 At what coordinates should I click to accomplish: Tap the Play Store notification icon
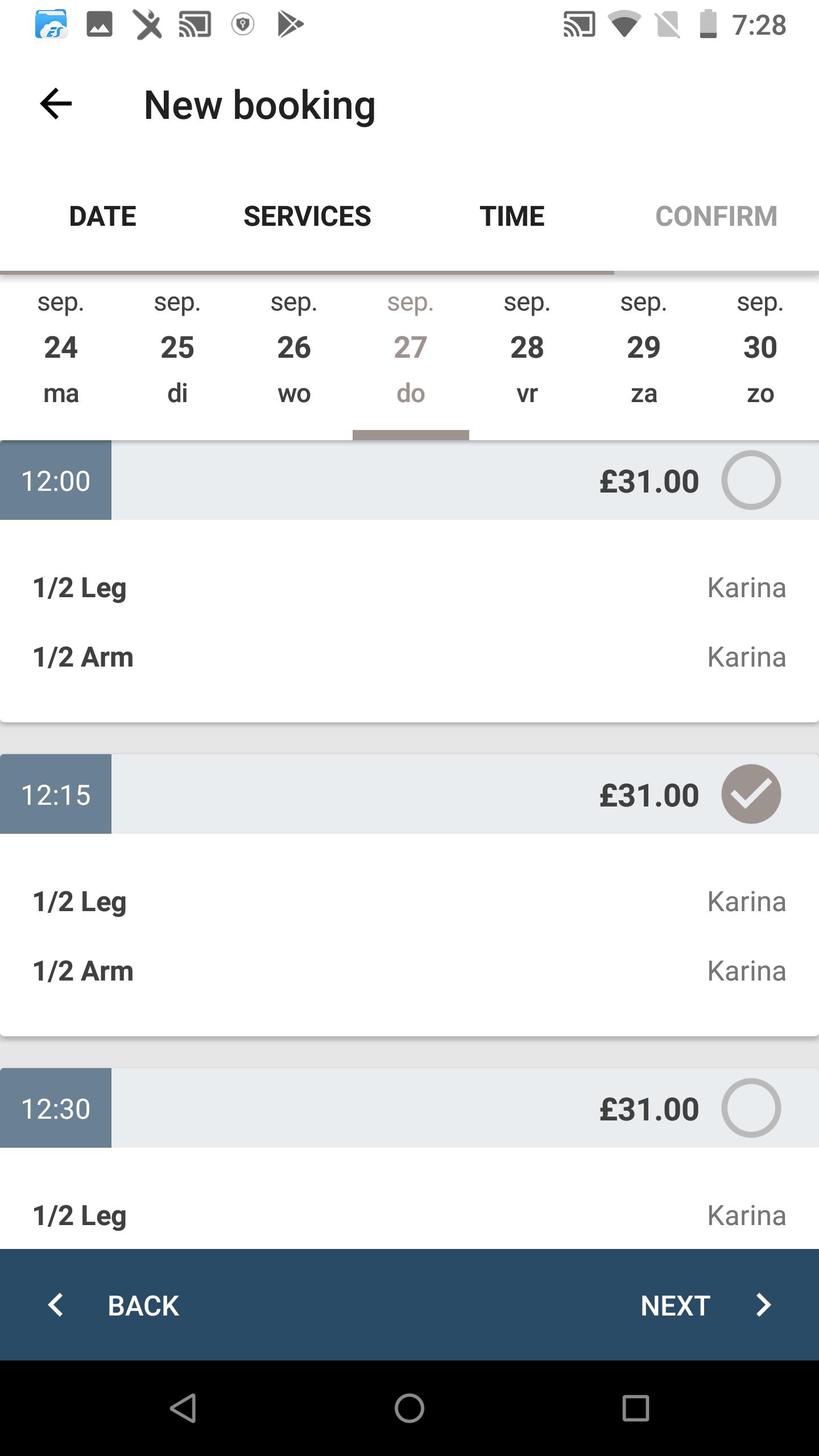pyautogui.click(x=290, y=24)
